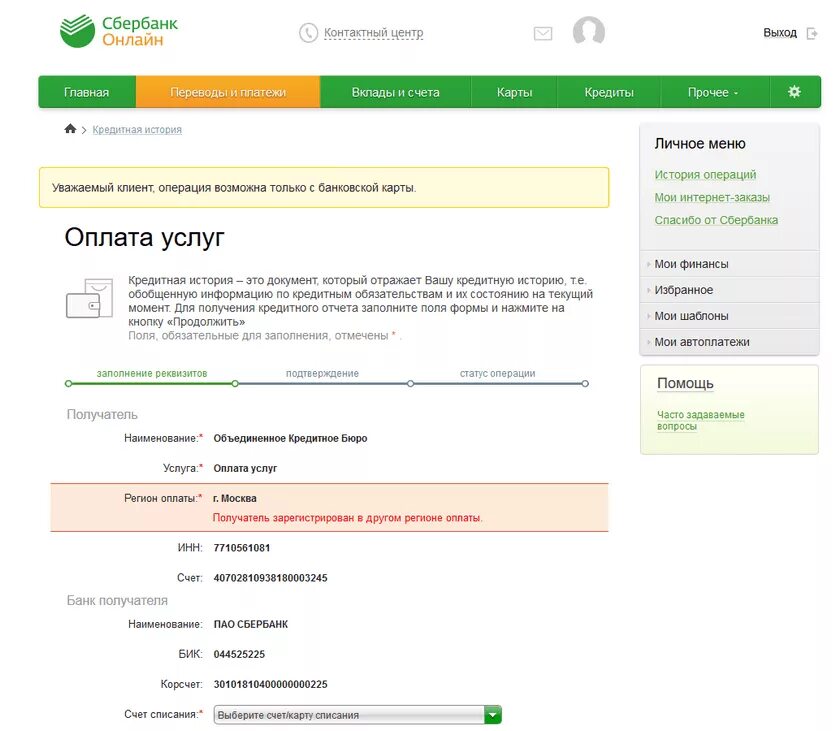
Task: Open the mail envelope icon in header
Action: (x=543, y=34)
